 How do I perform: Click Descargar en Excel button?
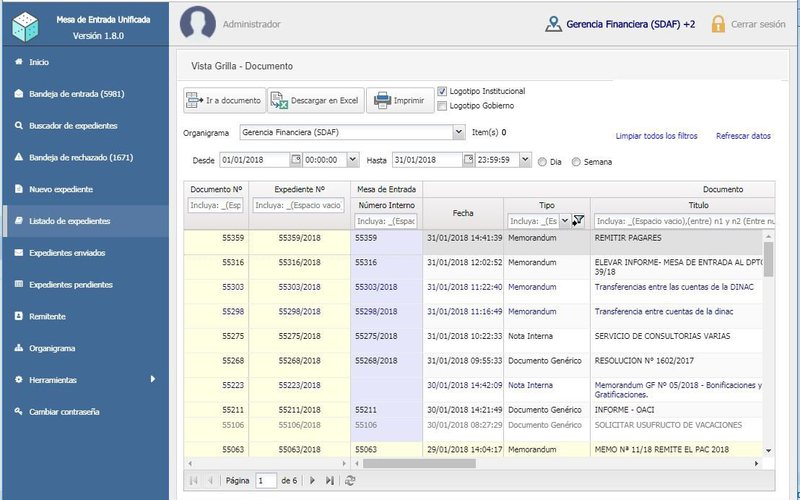(316, 101)
